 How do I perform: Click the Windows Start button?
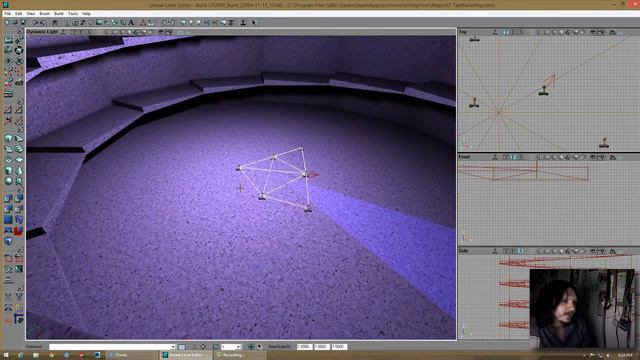(x=6, y=356)
